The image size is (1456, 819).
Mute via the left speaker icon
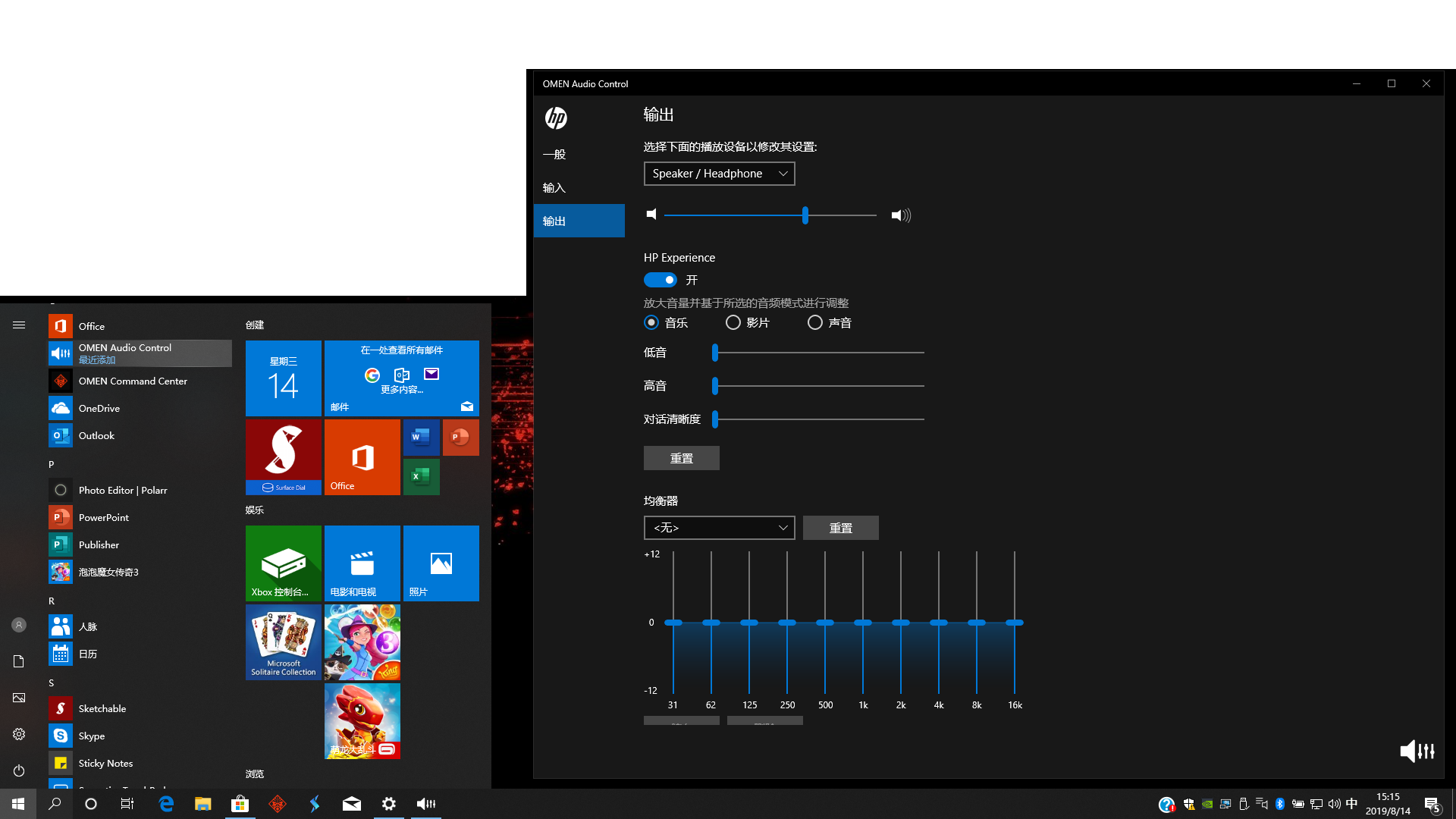coord(651,215)
